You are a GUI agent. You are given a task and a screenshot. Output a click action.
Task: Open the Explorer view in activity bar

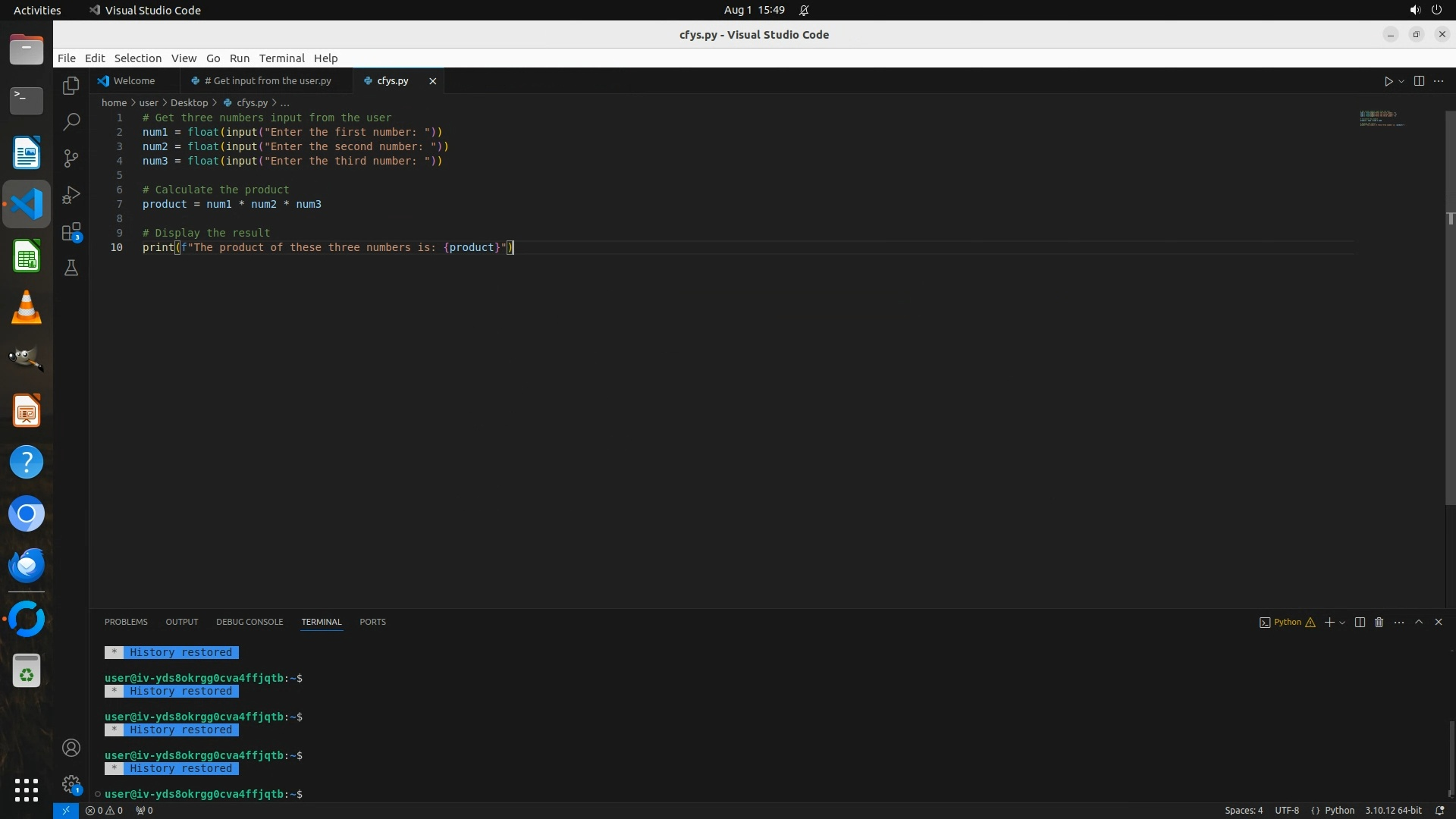[x=71, y=86]
